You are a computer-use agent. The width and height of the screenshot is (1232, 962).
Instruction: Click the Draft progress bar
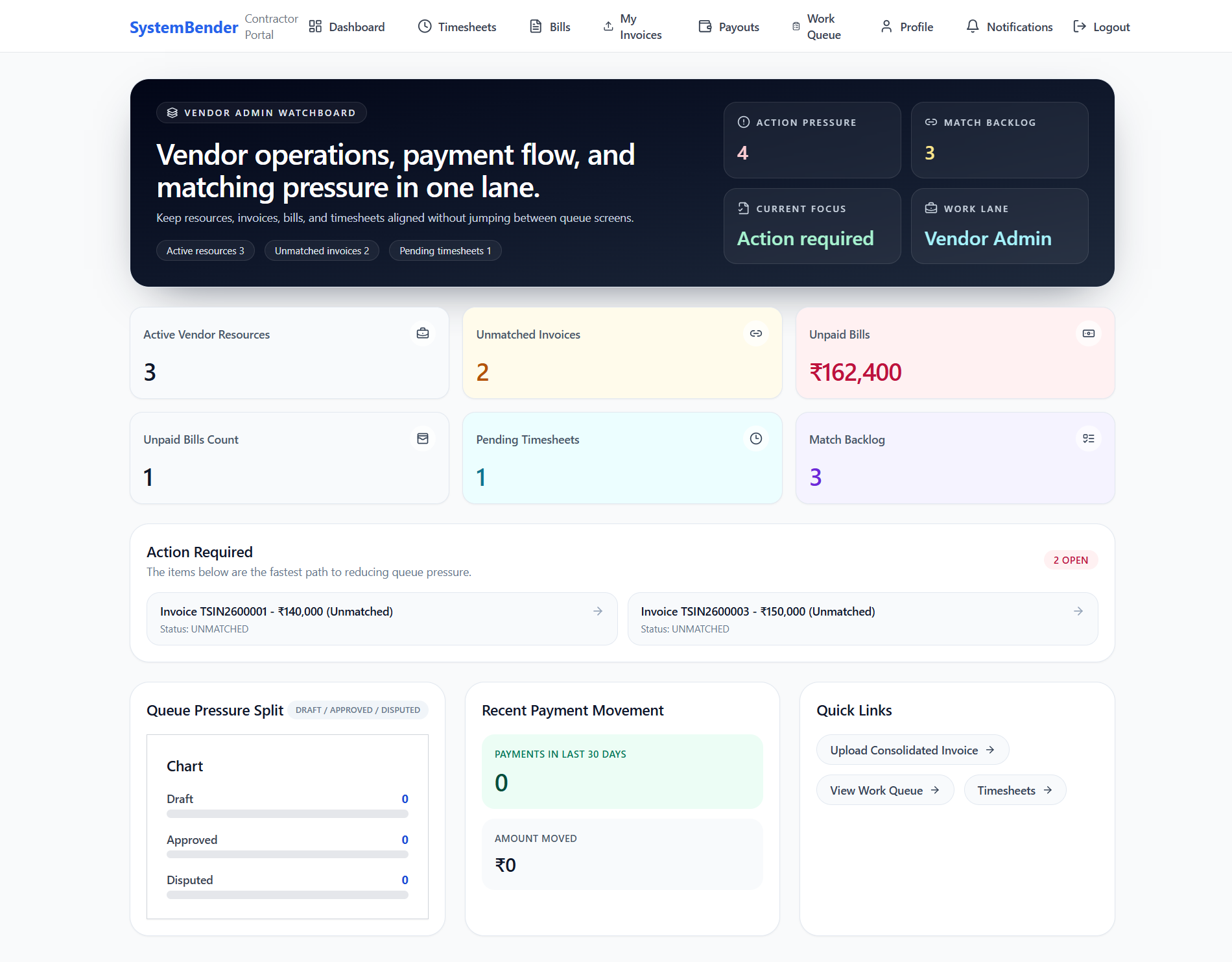pyautogui.click(x=287, y=813)
